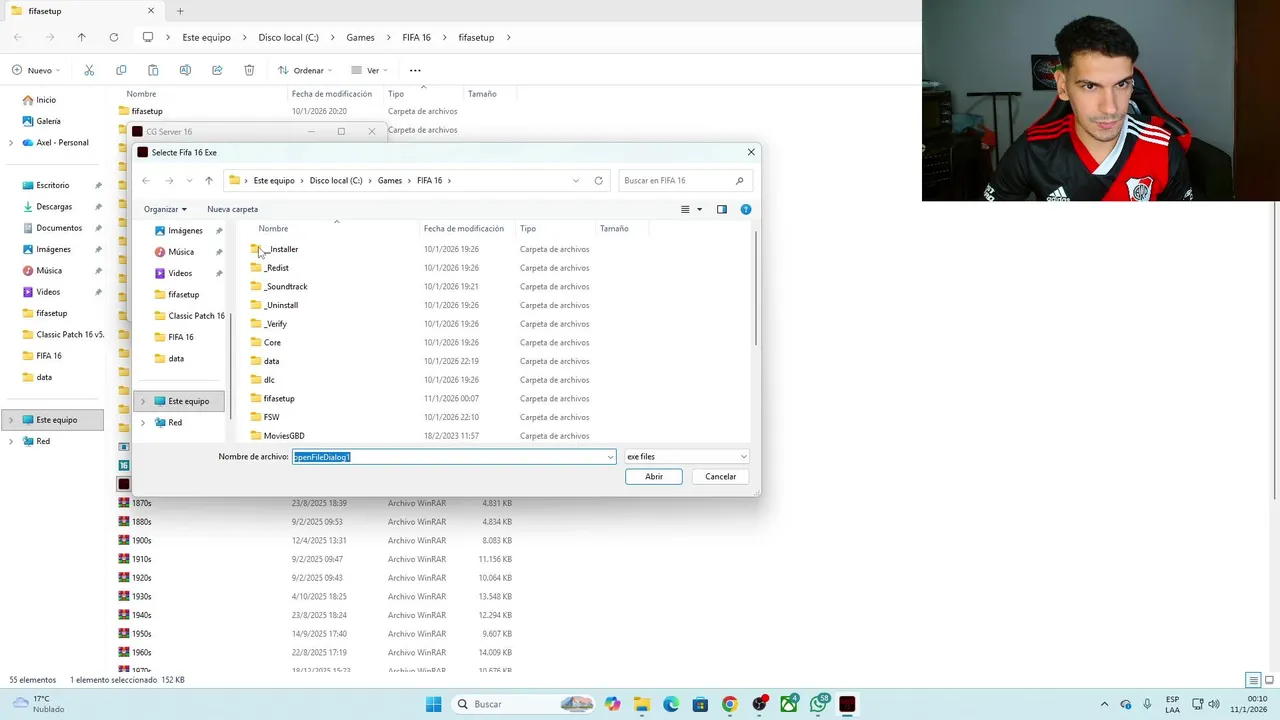1280x720 pixels.
Task: Open the file name history dropdown
Action: point(610,457)
